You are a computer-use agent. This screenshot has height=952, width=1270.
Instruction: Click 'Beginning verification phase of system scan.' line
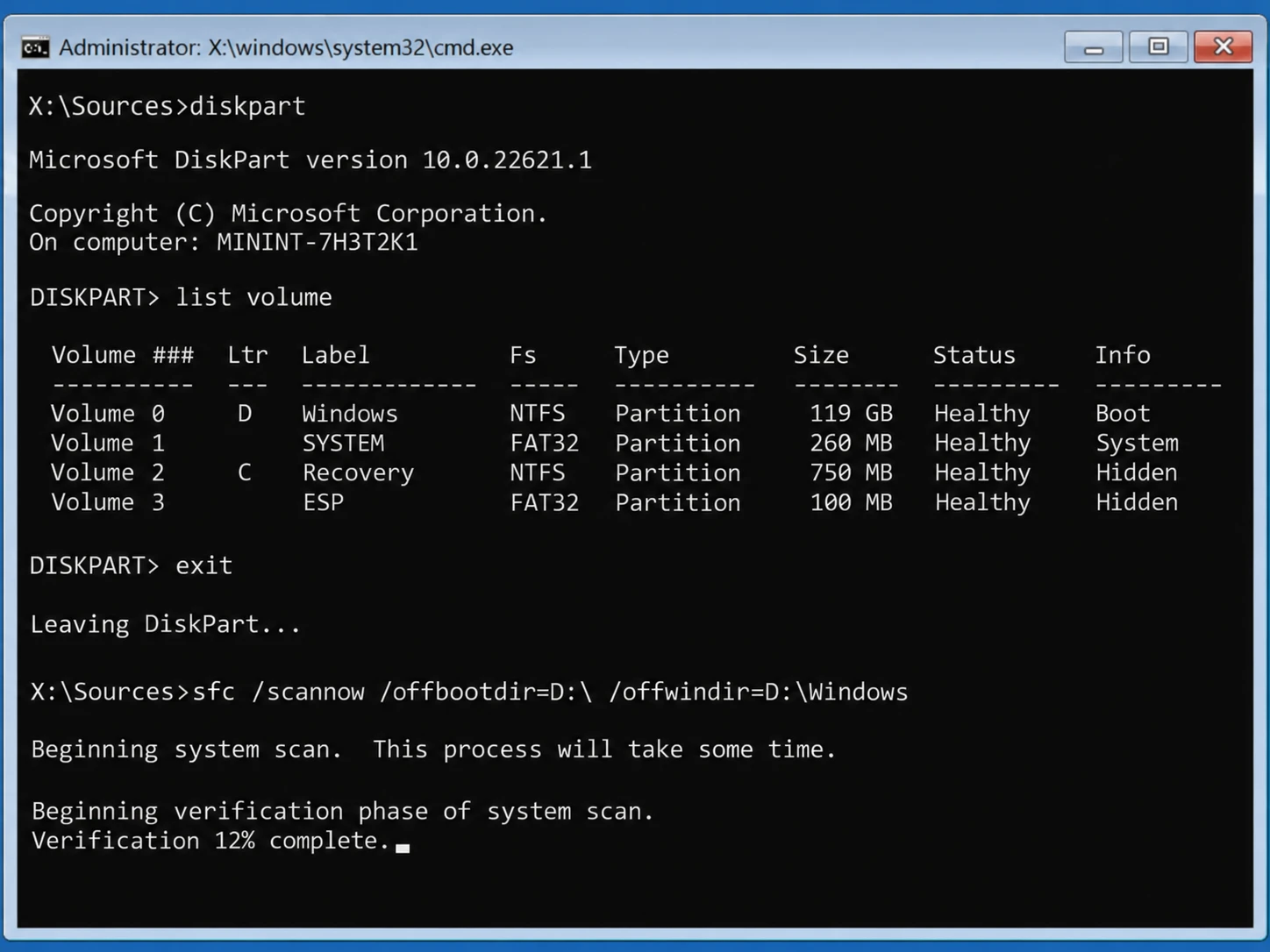343,812
